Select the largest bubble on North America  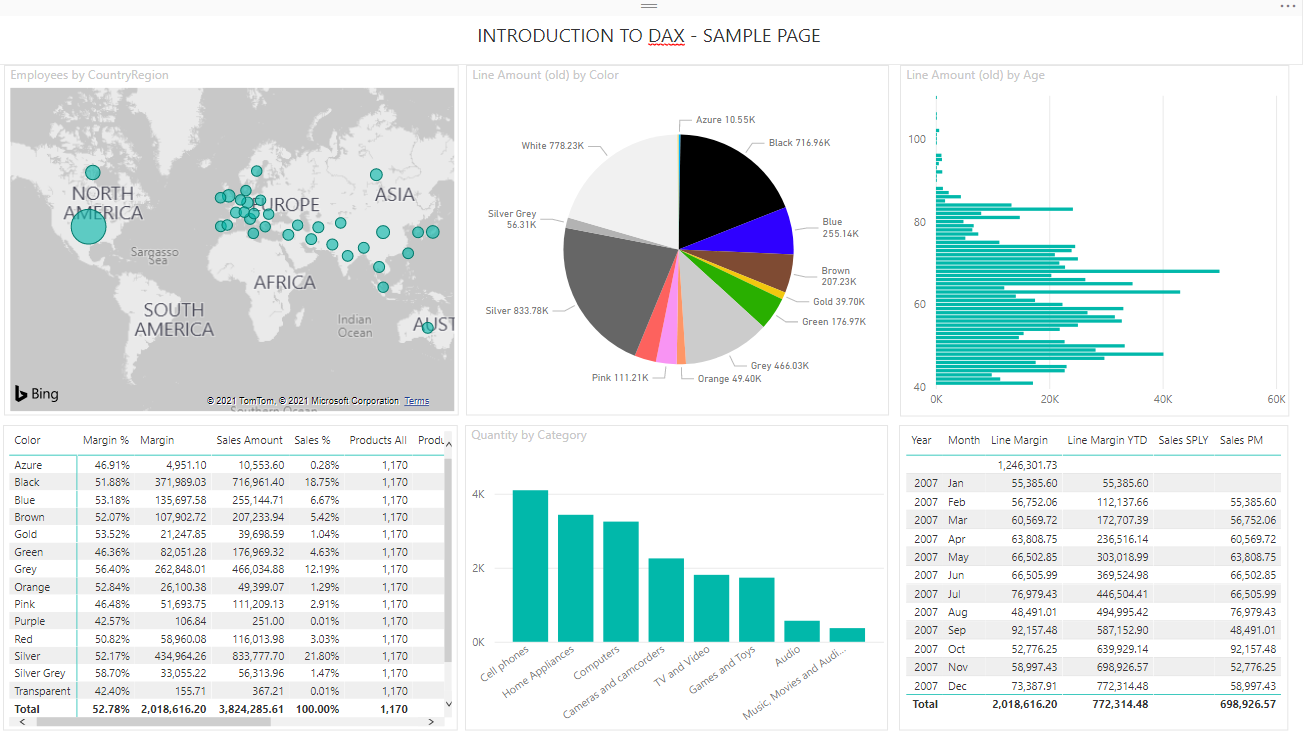point(88,227)
